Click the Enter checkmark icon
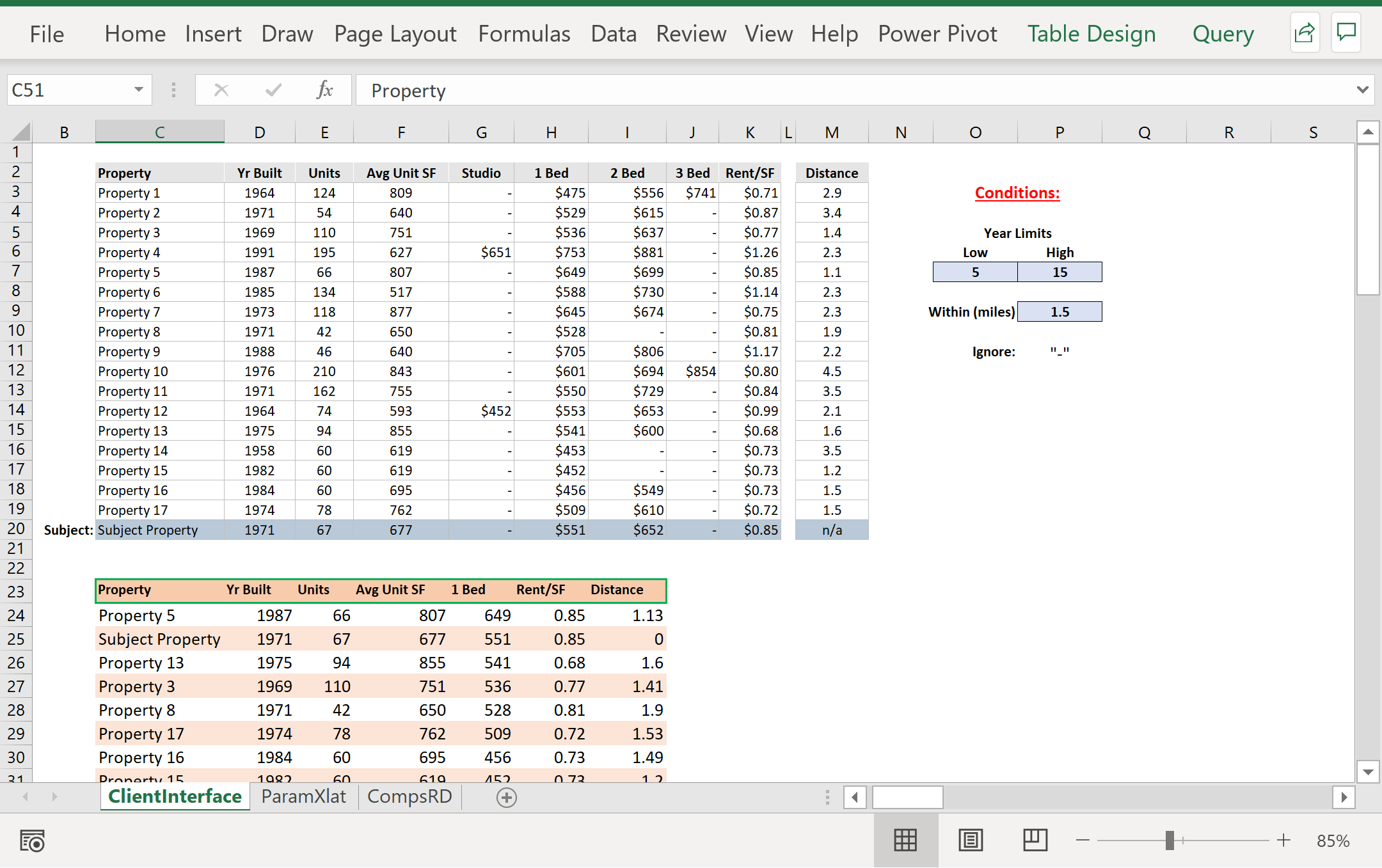1382x868 pixels. click(273, 90)
